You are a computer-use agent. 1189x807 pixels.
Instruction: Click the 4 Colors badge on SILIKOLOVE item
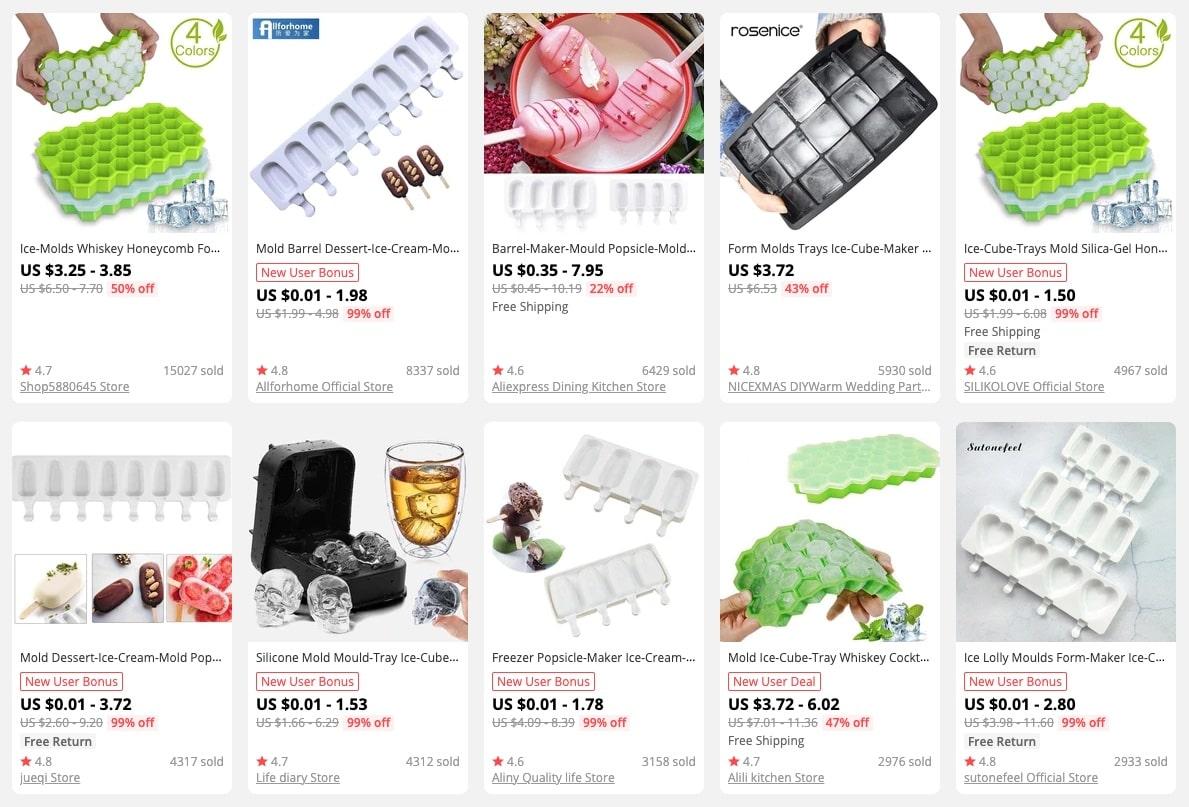pos(1140,43)
